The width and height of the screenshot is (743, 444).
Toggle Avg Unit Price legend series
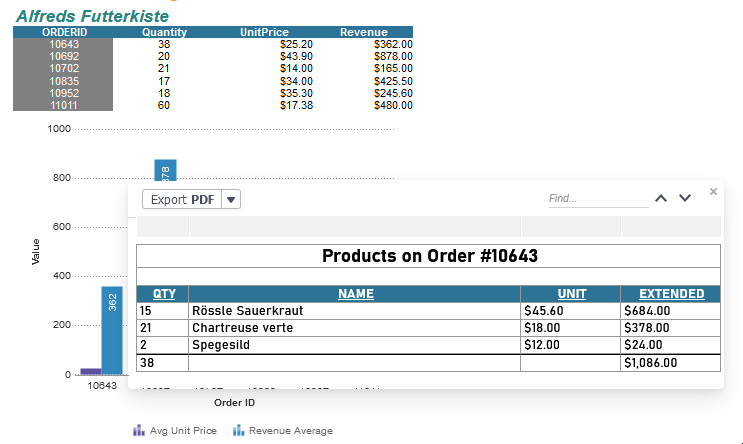pyautogui.click(x=183, y=431)
